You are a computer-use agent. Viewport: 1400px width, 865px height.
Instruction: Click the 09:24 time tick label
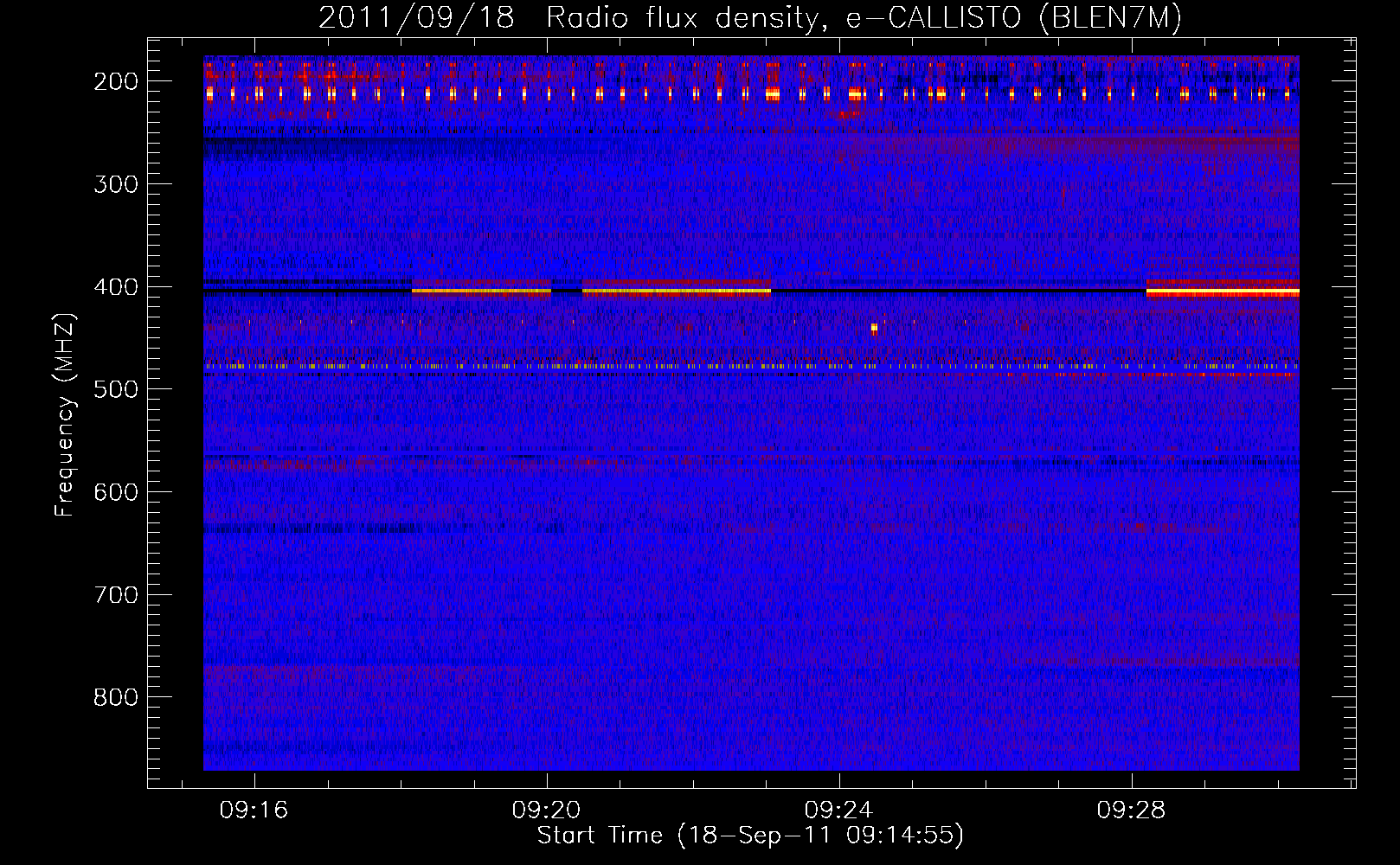click(838, 811)
